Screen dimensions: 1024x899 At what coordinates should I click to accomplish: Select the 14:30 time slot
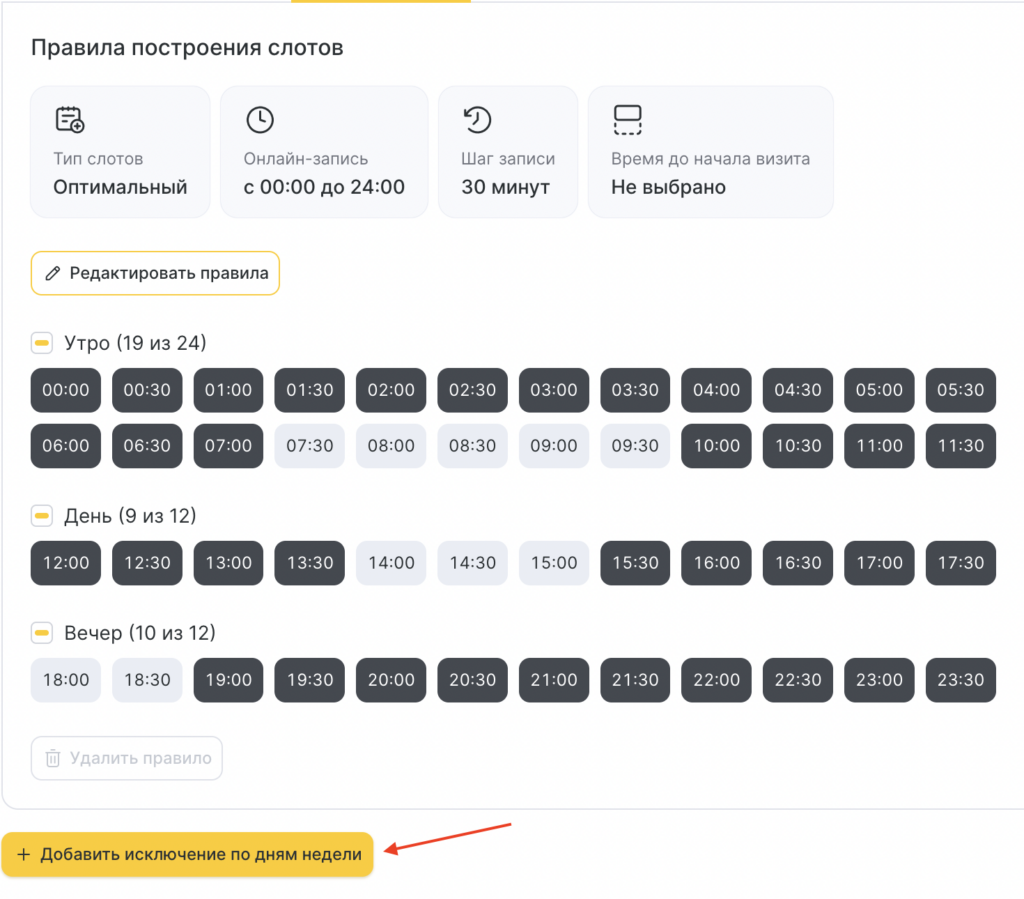473,563
